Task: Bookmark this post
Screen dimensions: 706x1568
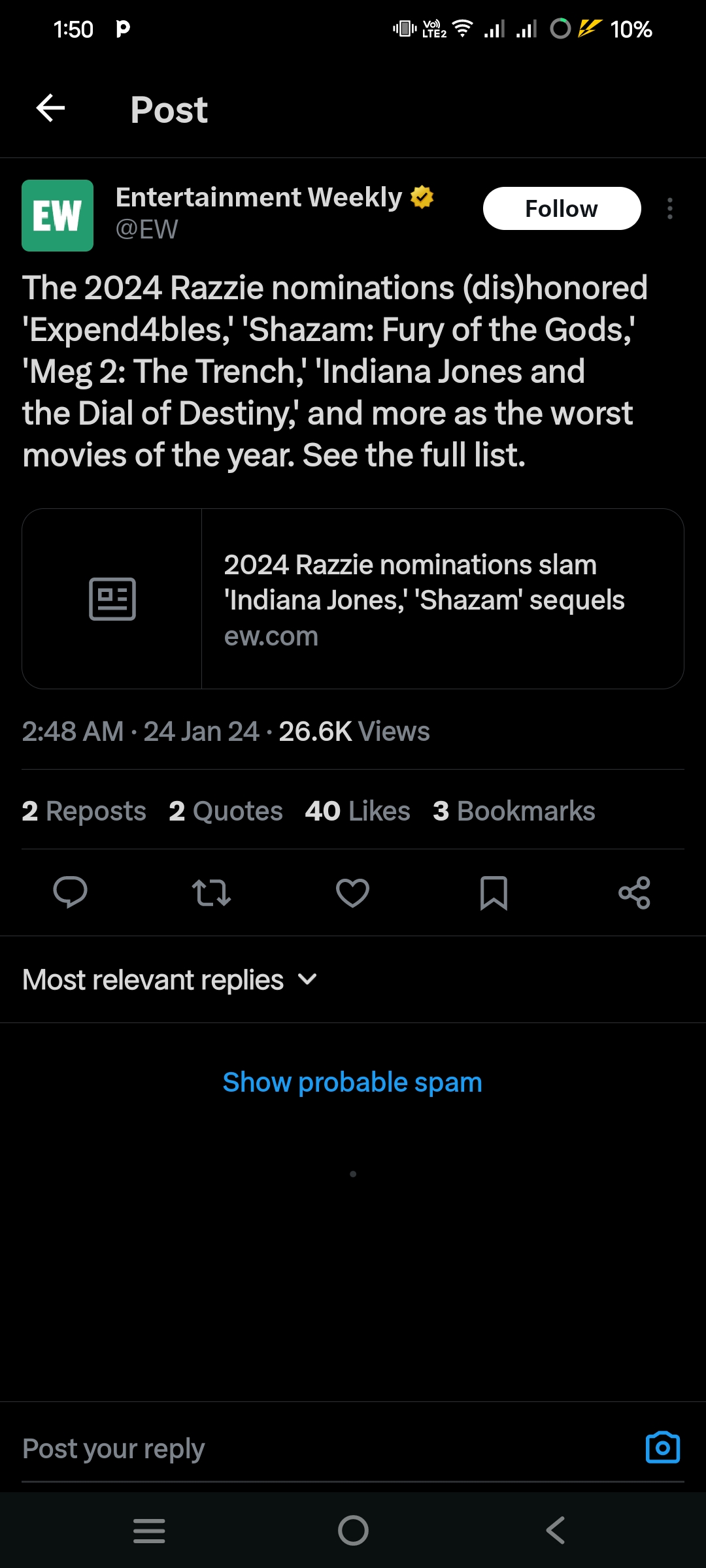Action: pyautogui.click(x=494, y=892)
